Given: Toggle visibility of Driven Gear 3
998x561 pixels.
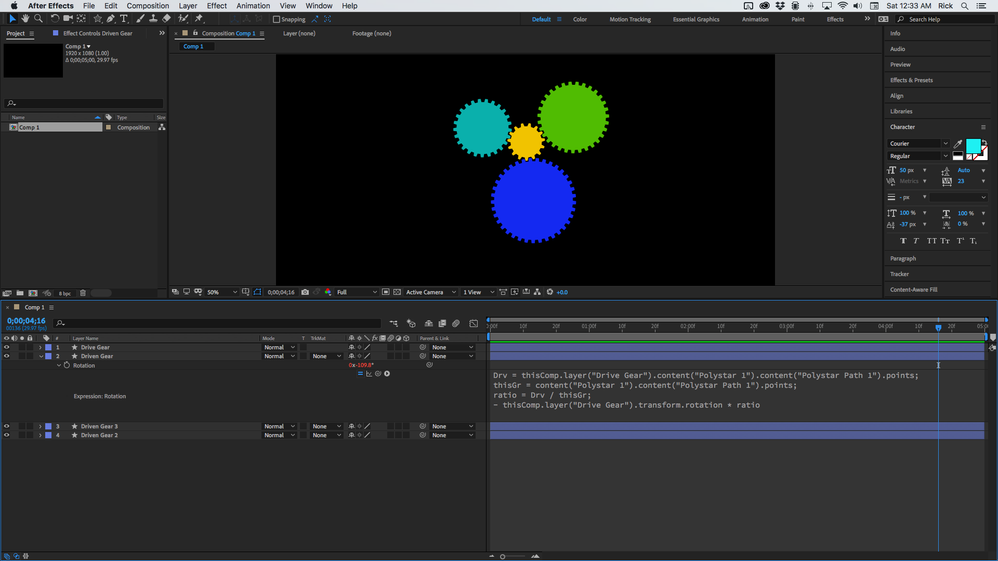Looking at the screenshot, I should [6, 426].
